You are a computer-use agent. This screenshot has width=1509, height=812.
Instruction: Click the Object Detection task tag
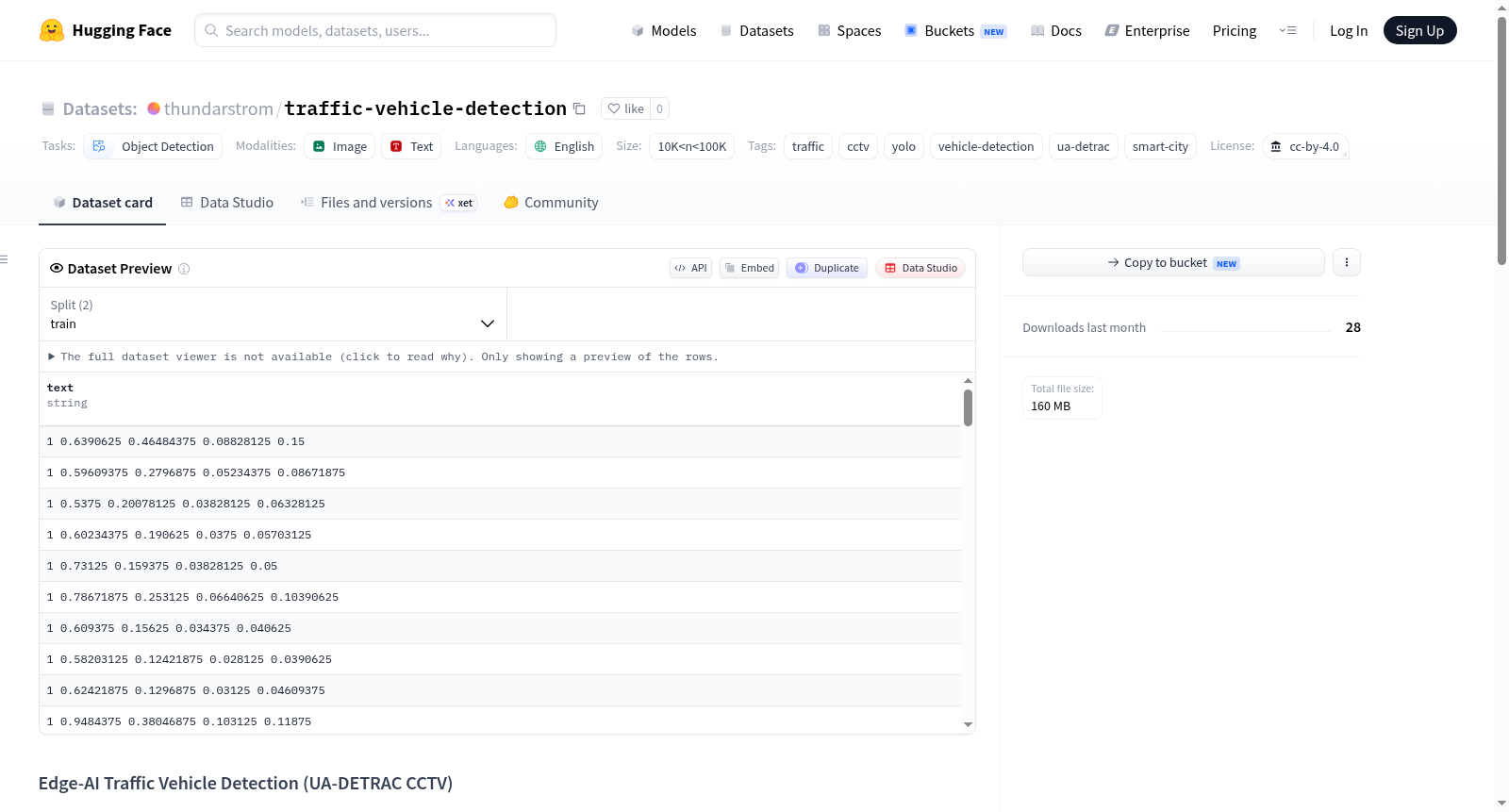pos(154,146)
